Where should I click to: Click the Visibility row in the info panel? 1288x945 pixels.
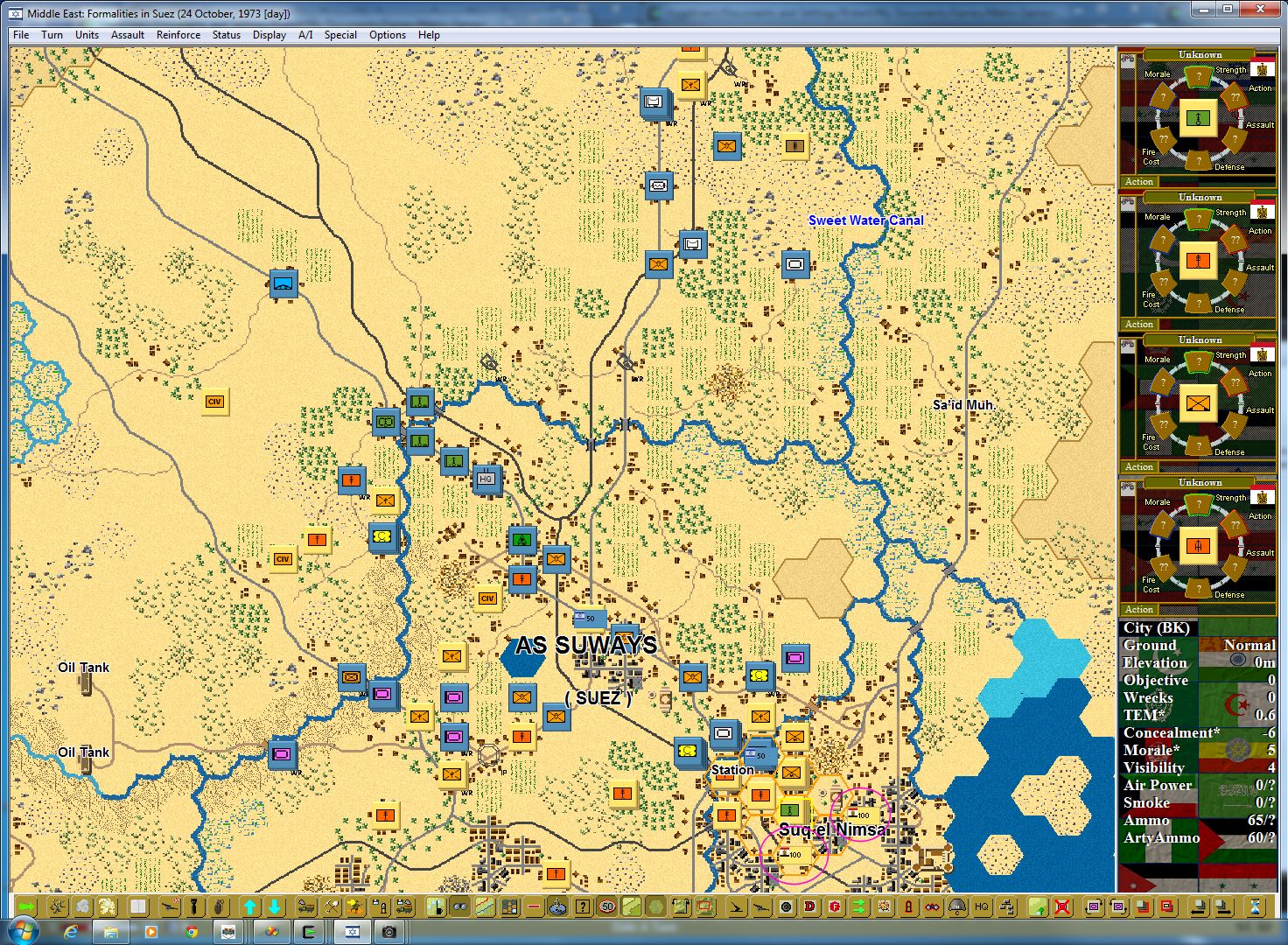pos(1199,767)
